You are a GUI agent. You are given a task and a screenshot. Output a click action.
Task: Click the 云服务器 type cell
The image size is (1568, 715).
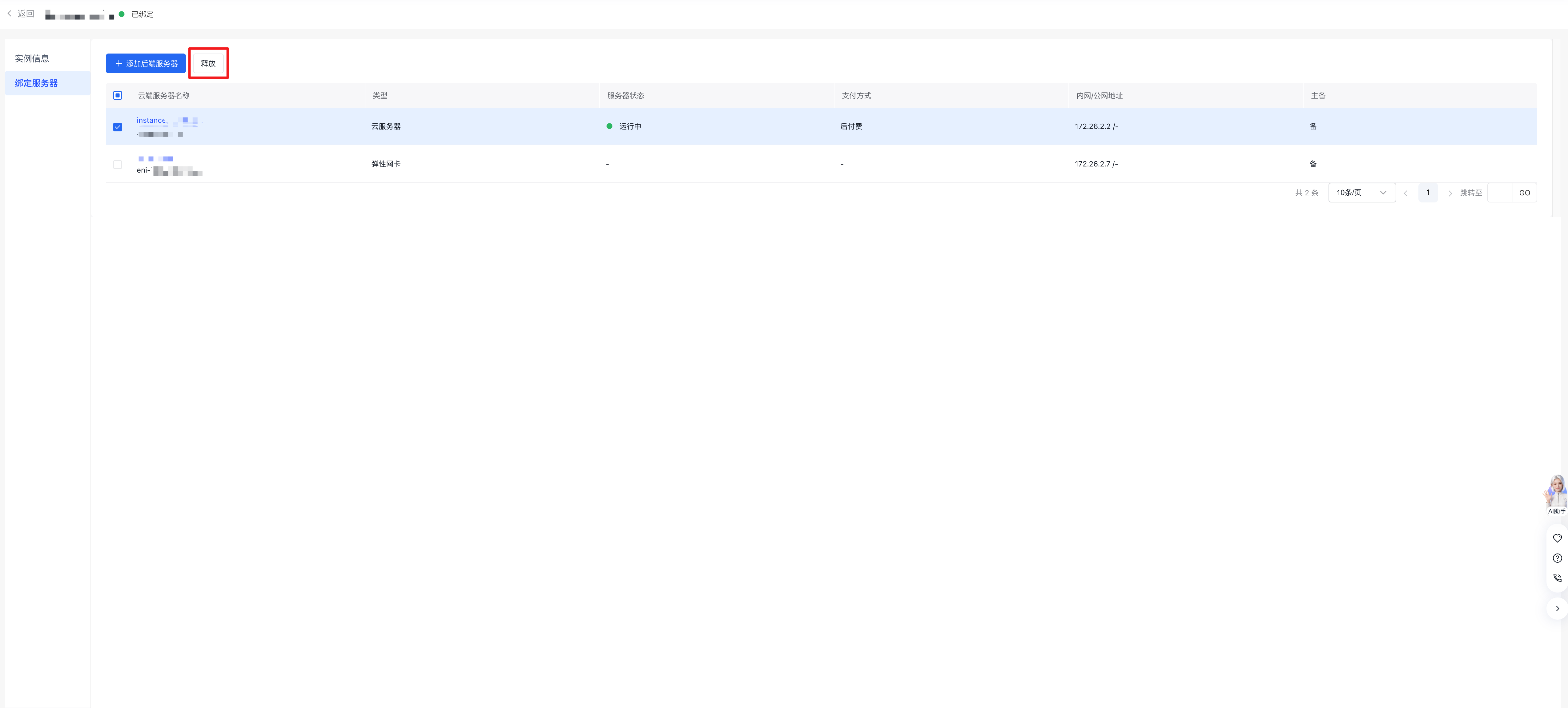(386, 126)
